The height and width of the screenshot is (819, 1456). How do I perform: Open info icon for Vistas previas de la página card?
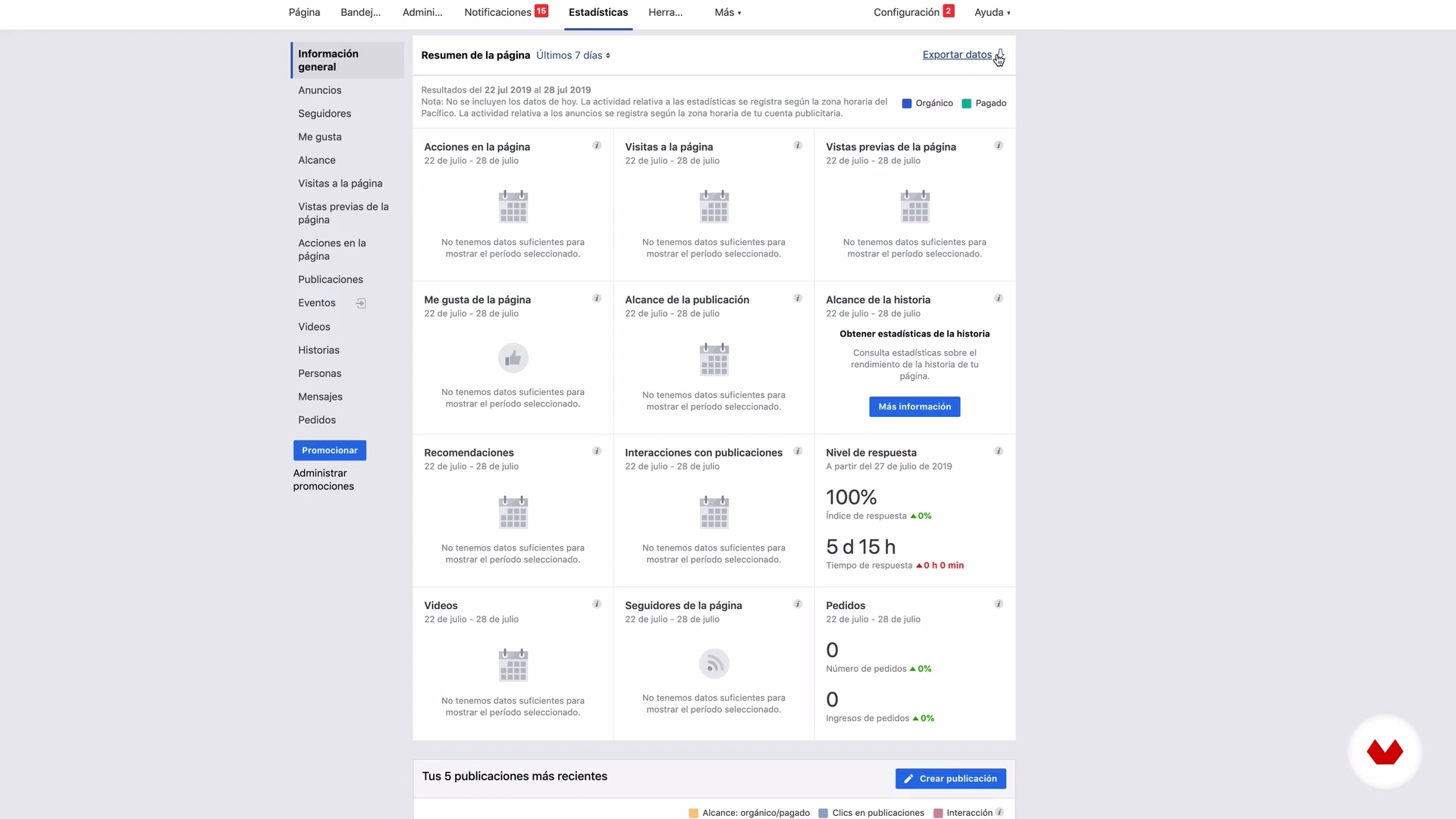pyautogui.click(x=999, y=146)
